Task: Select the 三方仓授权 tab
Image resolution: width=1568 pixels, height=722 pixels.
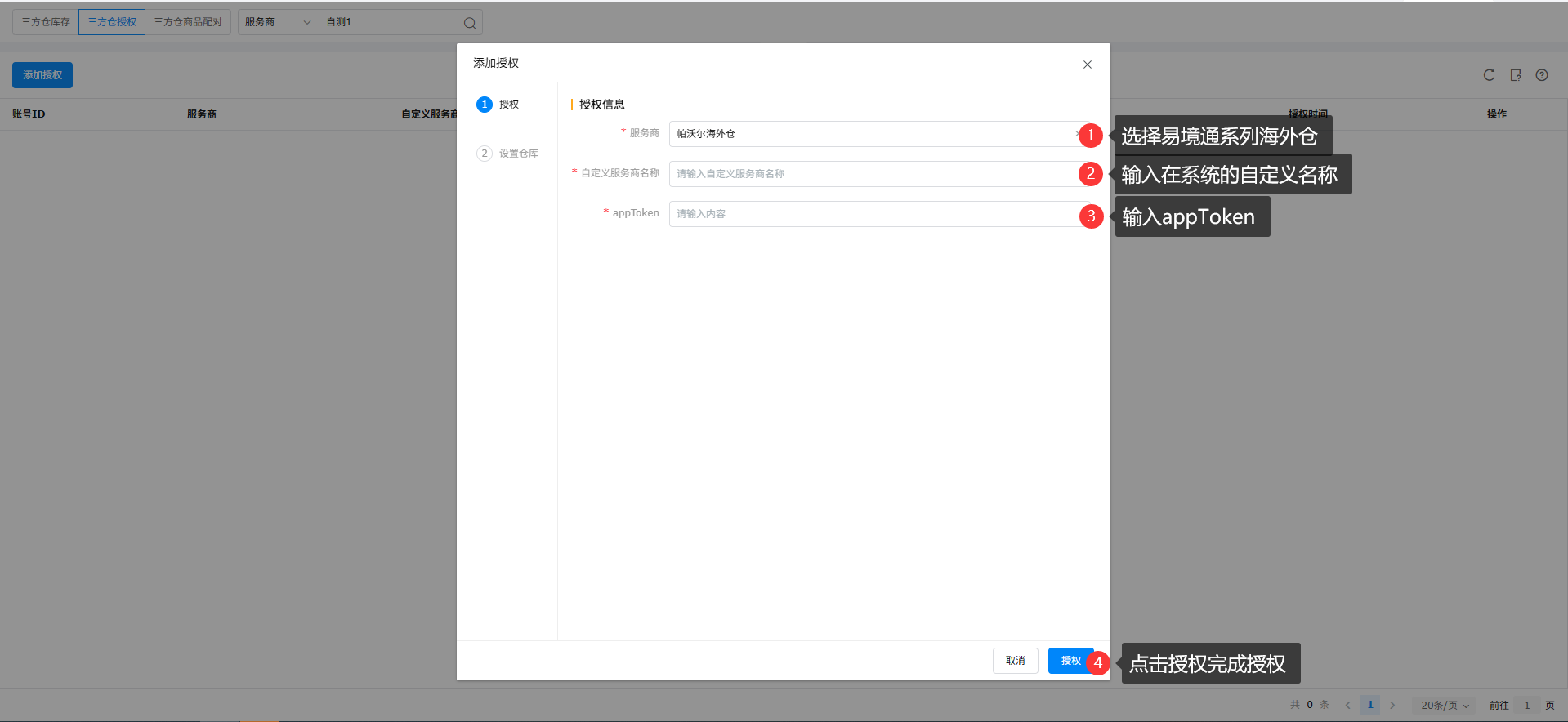Action: click(x=112, y=22)
